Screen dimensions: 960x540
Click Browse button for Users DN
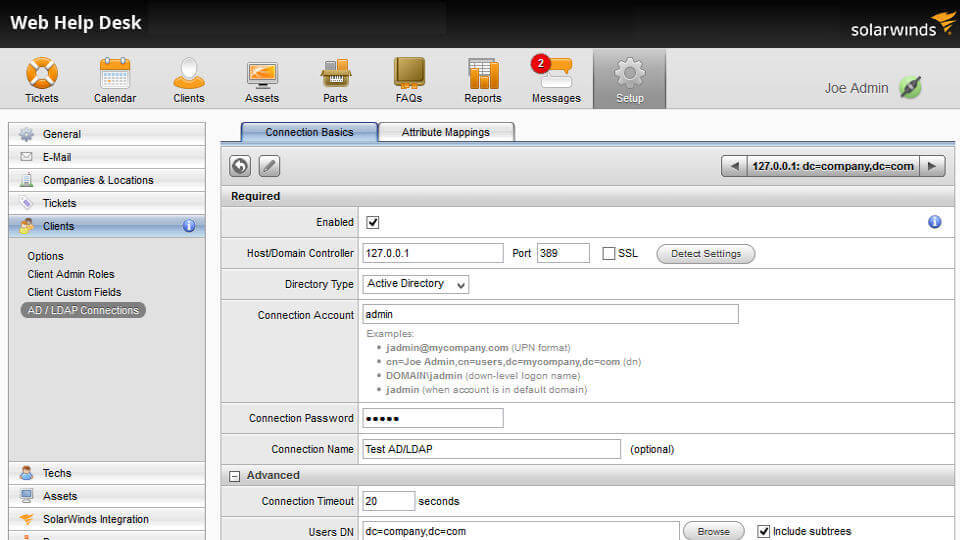click(x=713, y=531)
